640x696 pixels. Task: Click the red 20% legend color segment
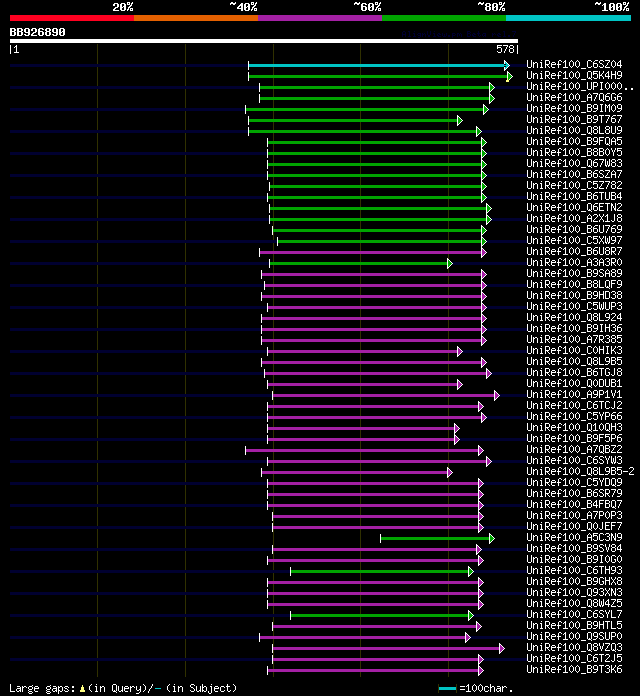[72, 18]
